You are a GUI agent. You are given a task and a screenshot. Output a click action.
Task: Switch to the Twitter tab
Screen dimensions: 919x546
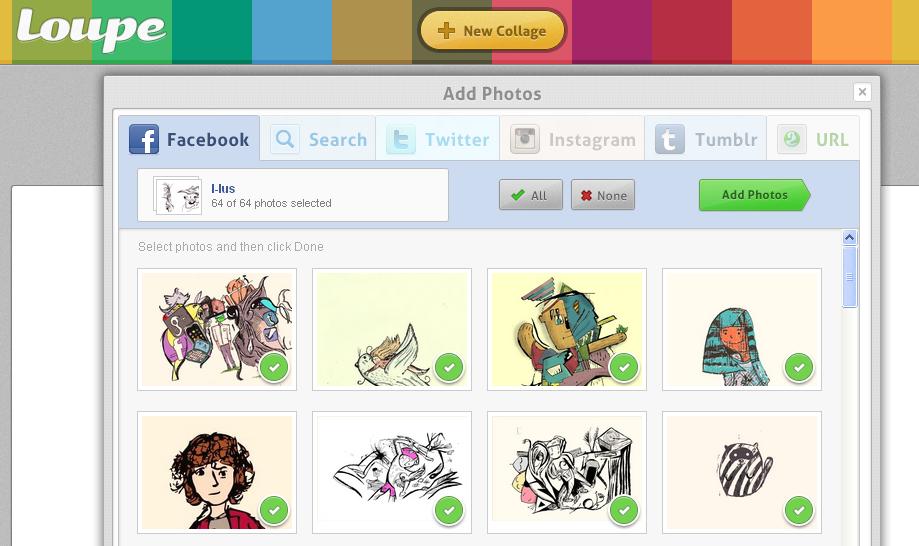tap(438, 139)
